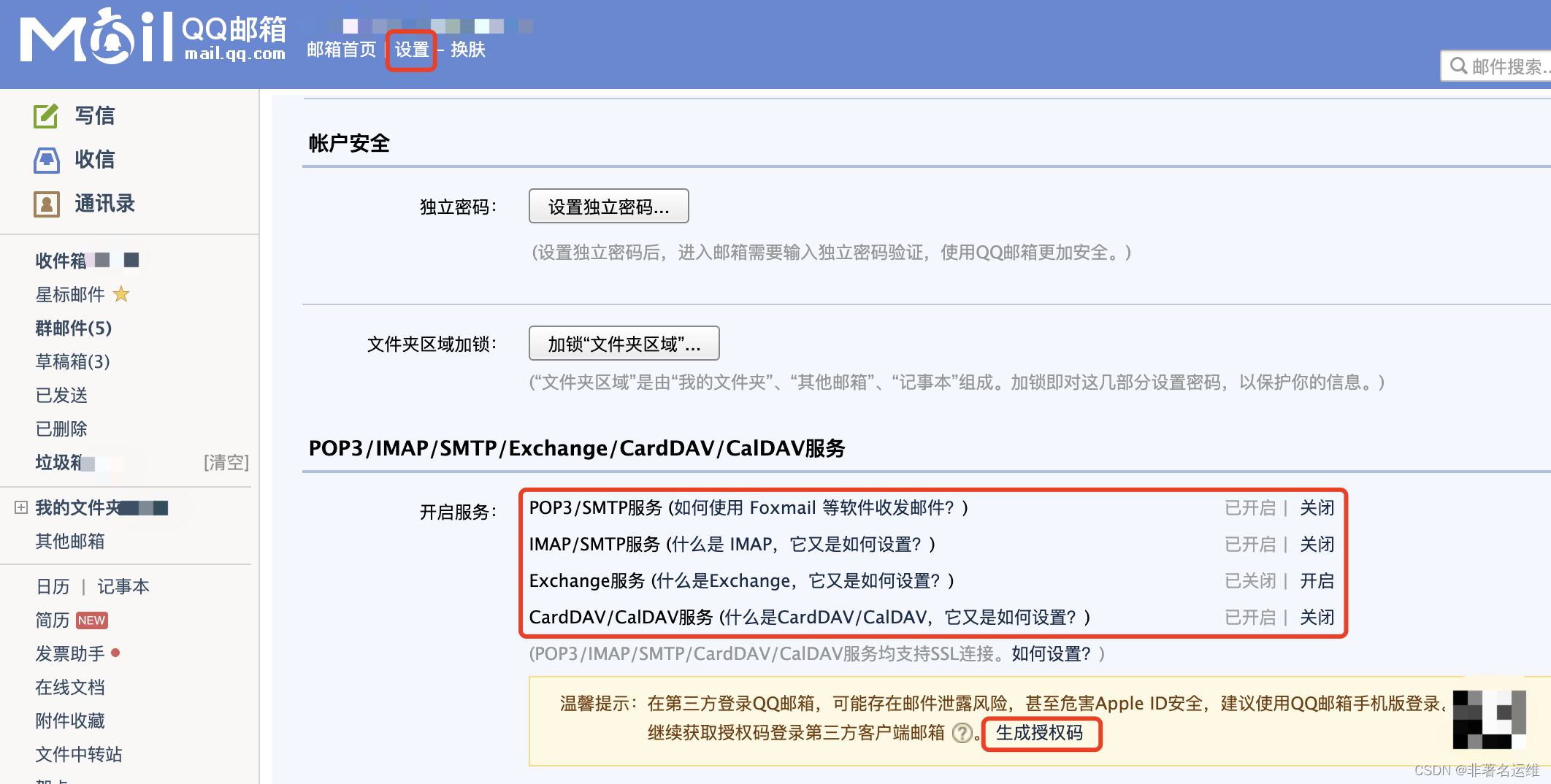Open the 通讯录 contacts page

point(105,204)
